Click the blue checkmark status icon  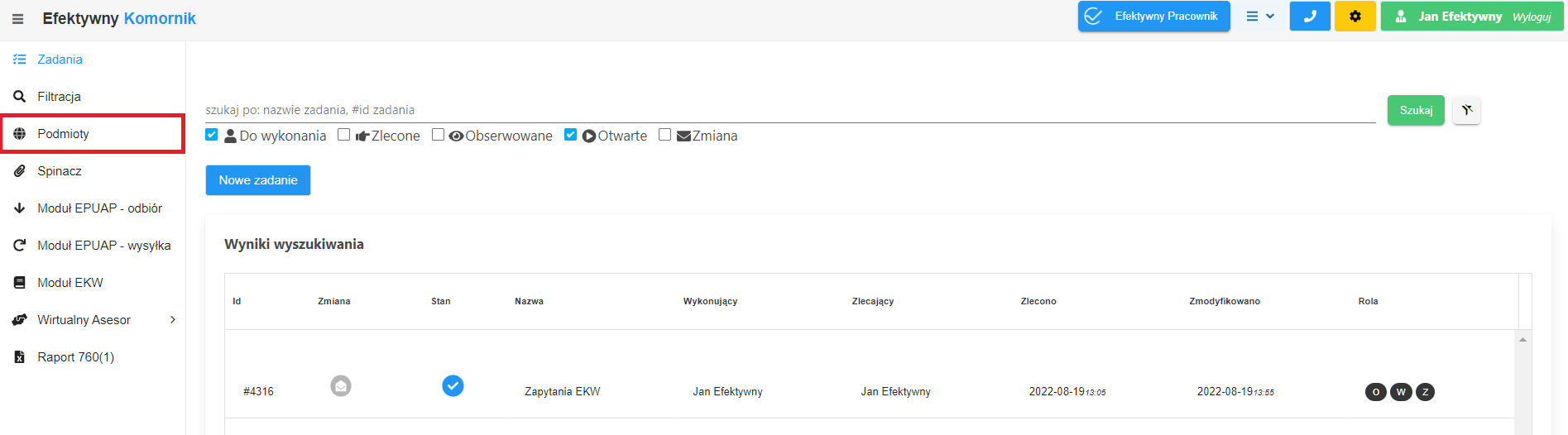tap(453, 385)
